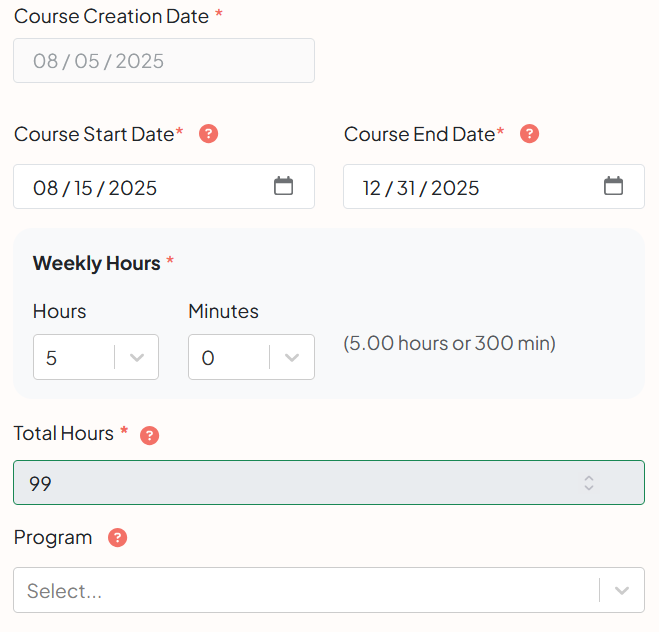The image size is (659, 632).
Task: Select the day 31 in Course End Date
Action: pos(406,188)
